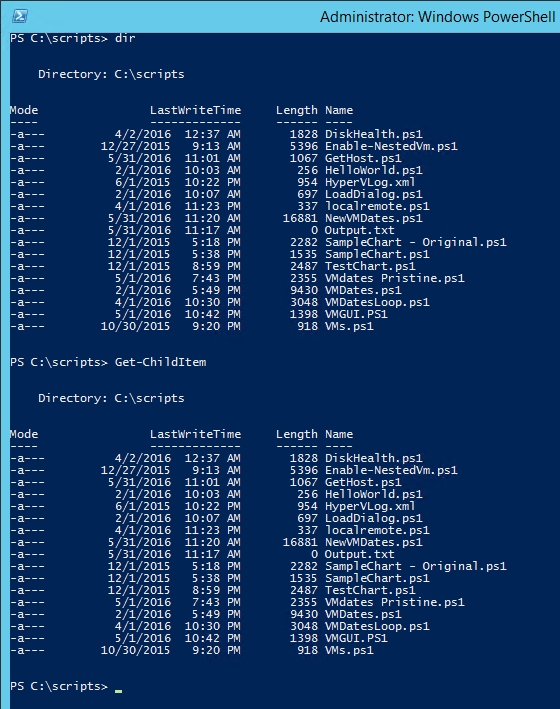Click the PowerShell icon in title bar
Image resolution: width=560 pixels, height=709 pixels.
[19, 16]
